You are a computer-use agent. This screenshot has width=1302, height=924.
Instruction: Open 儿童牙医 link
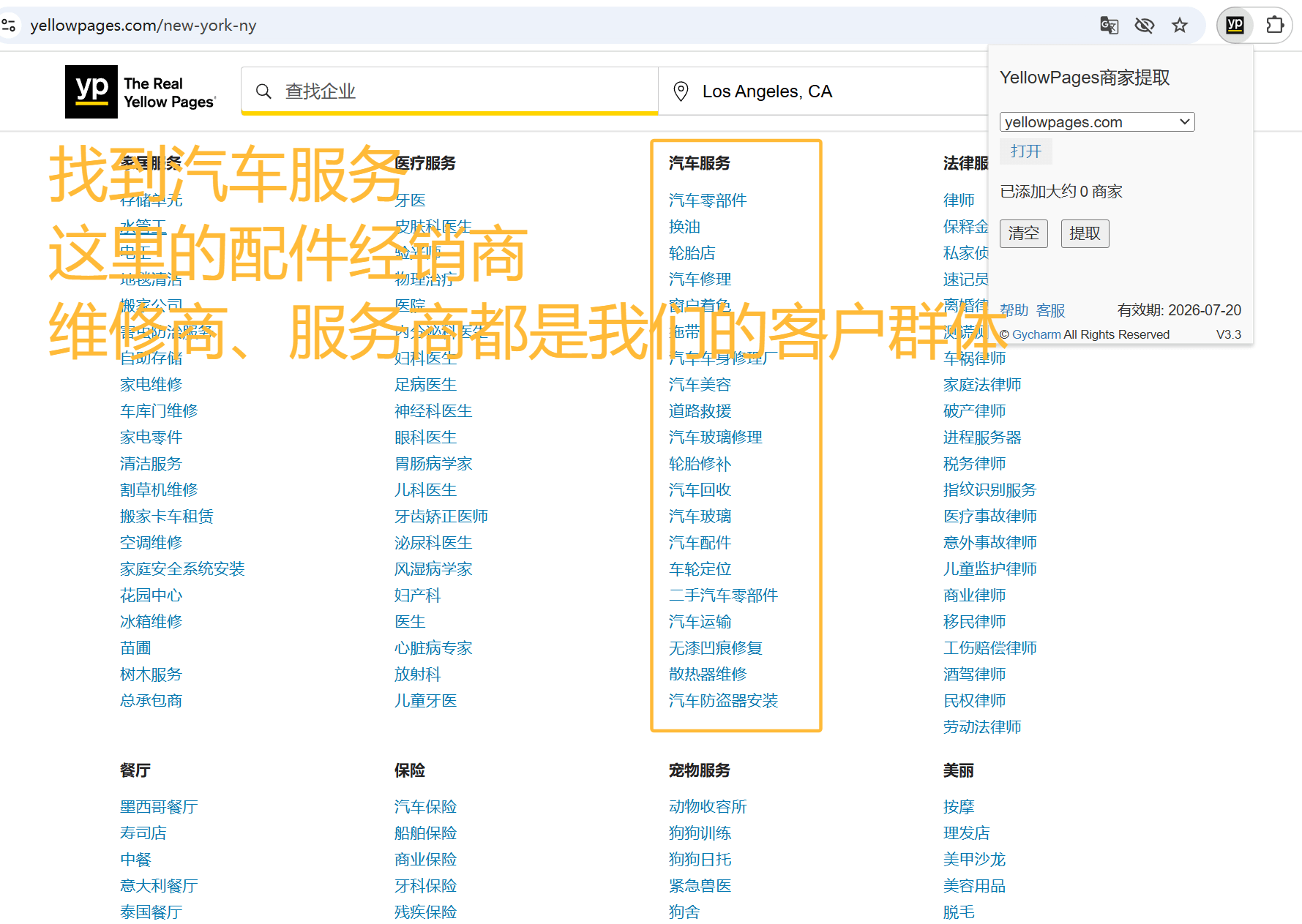(426, 701)
